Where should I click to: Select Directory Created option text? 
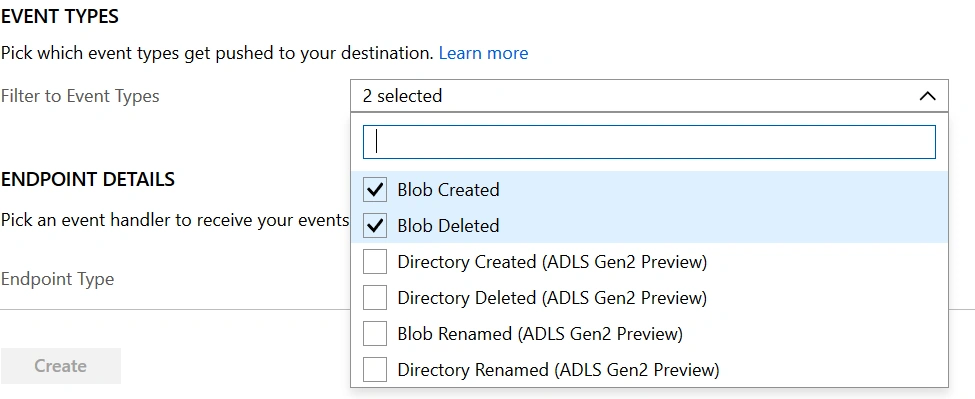[x=552, y=262]
